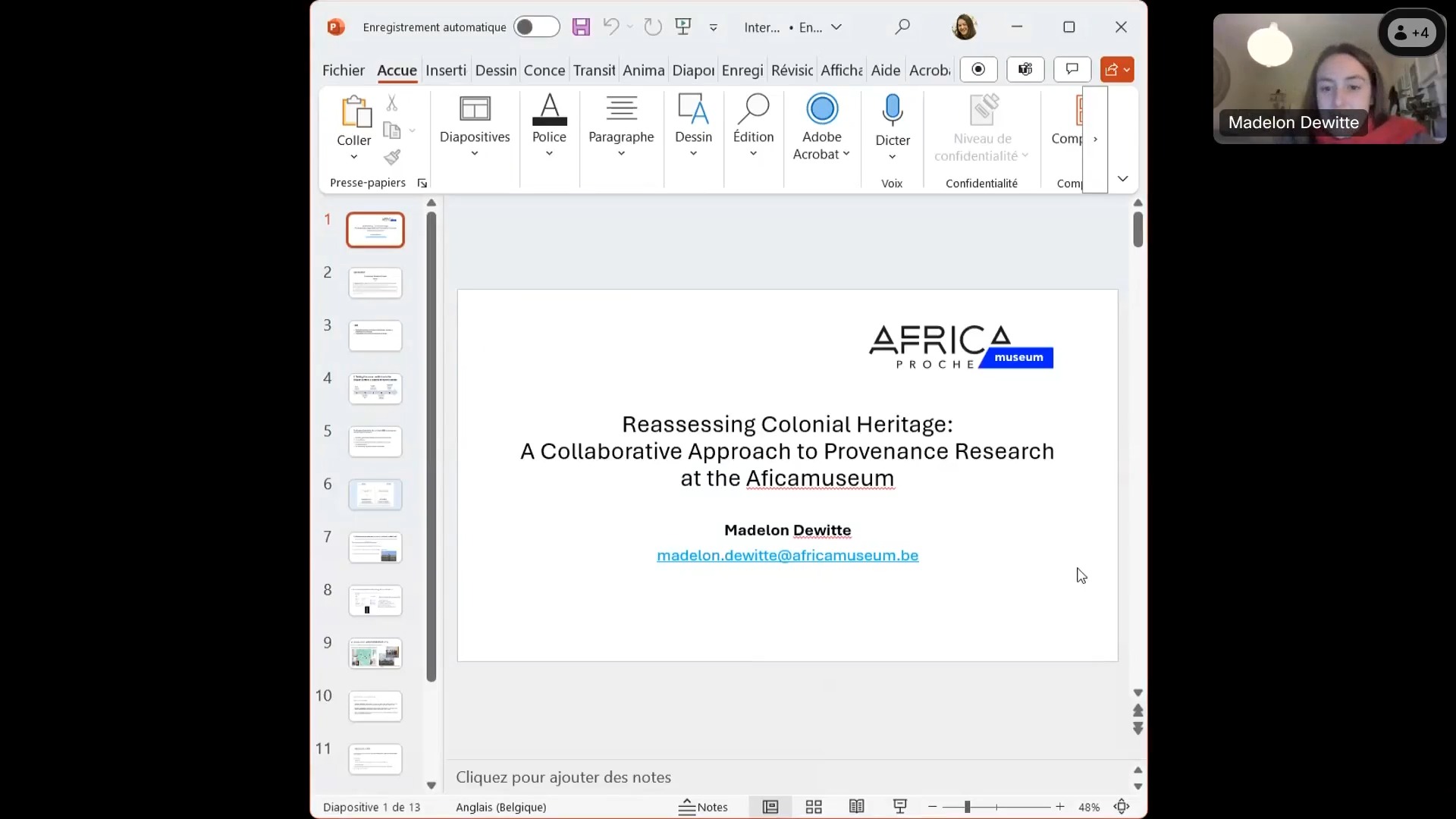The height and width of the screenshot is (819, 1456).
Task: Open the Fichier menu
Action: [x=344, y=71]
